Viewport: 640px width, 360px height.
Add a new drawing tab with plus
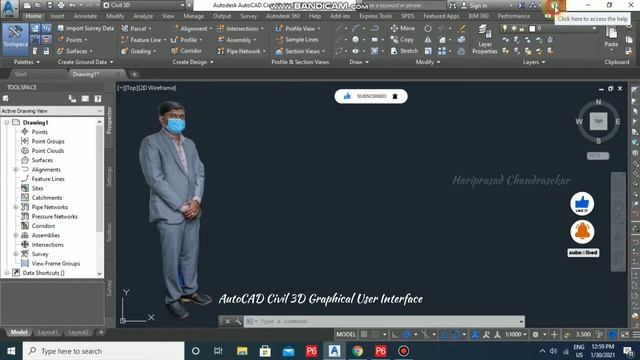(x=134, y=74)
